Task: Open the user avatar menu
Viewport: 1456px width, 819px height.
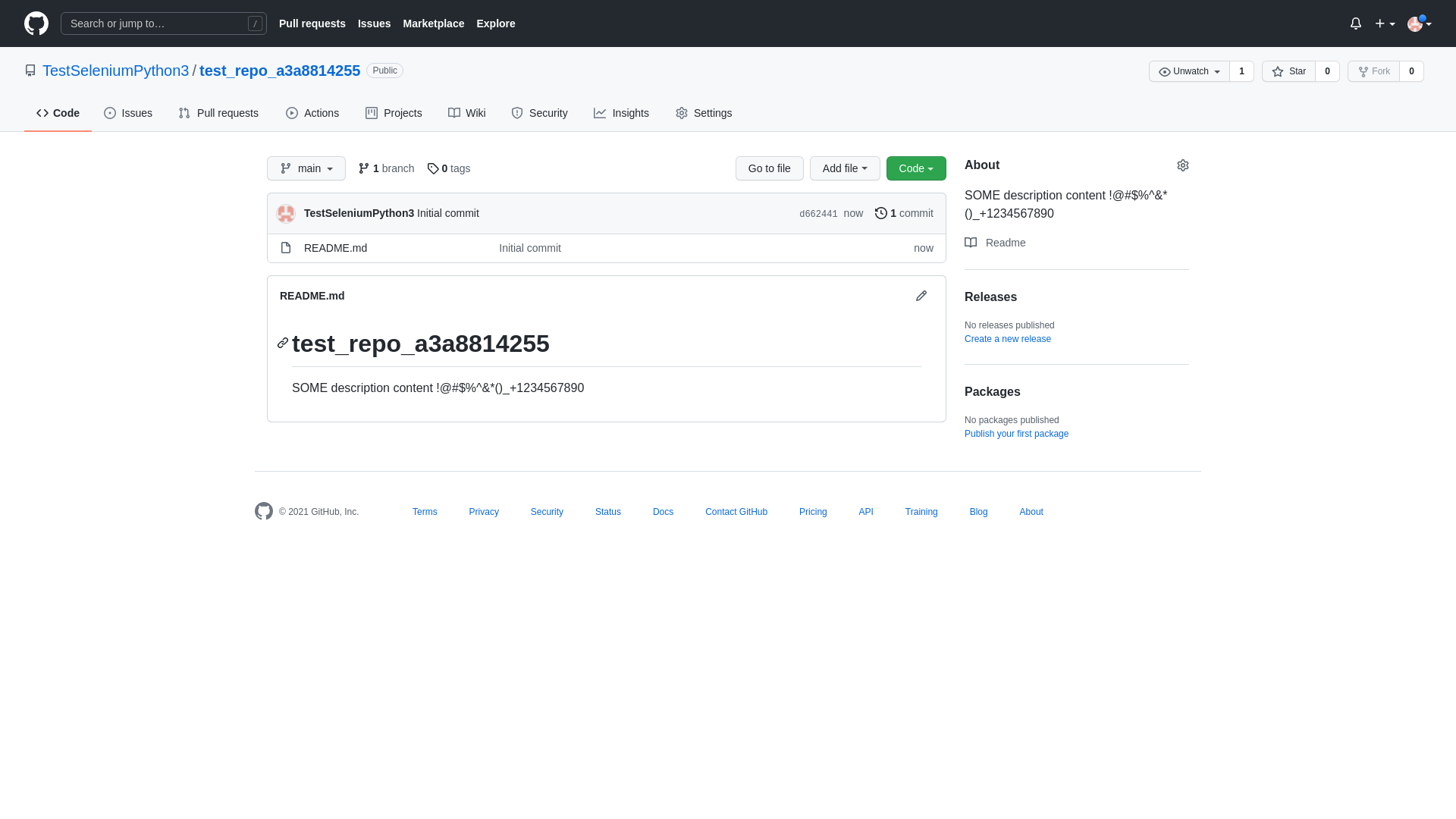Action: (1419, 24)
